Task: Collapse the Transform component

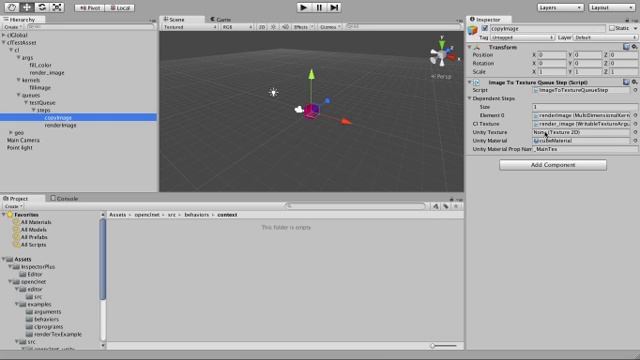Action: 469,47
